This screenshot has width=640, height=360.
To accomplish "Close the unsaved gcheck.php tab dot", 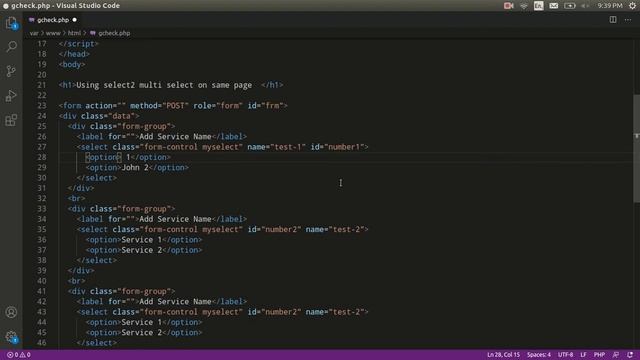I will (74, 20).
